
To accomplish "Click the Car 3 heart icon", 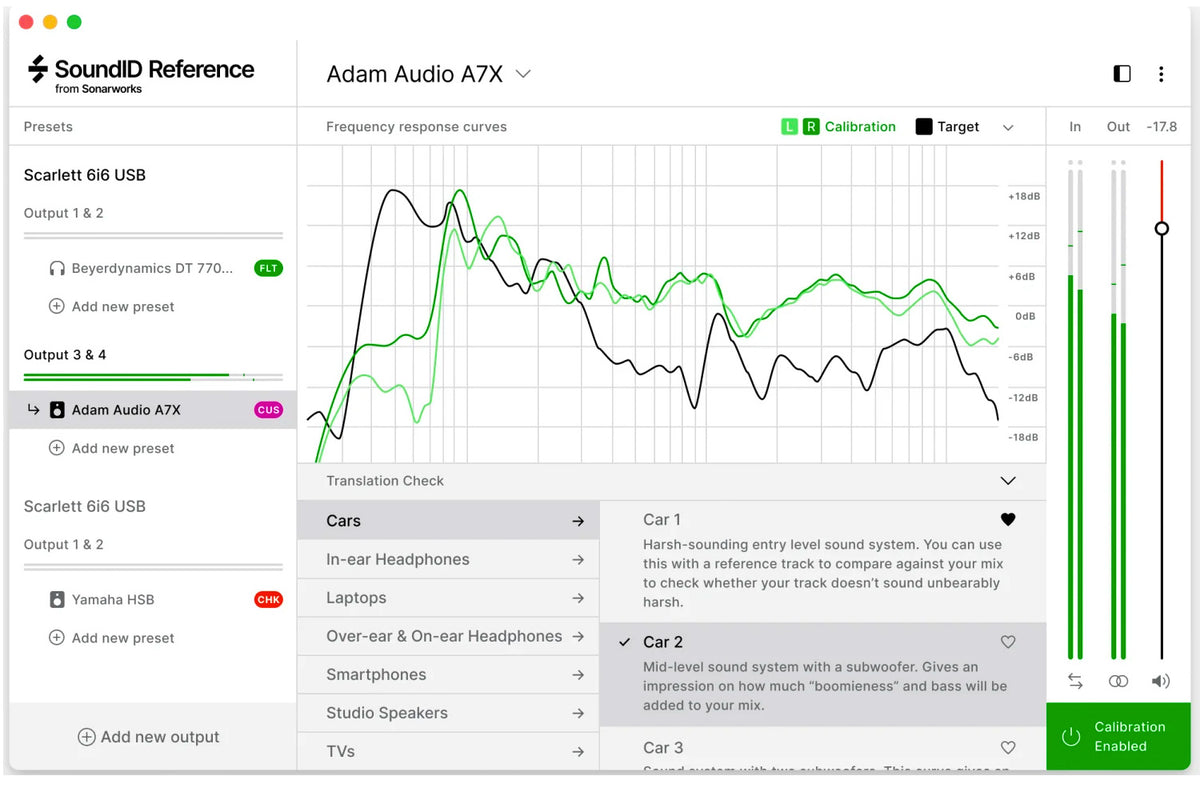I will (1008, 747).
